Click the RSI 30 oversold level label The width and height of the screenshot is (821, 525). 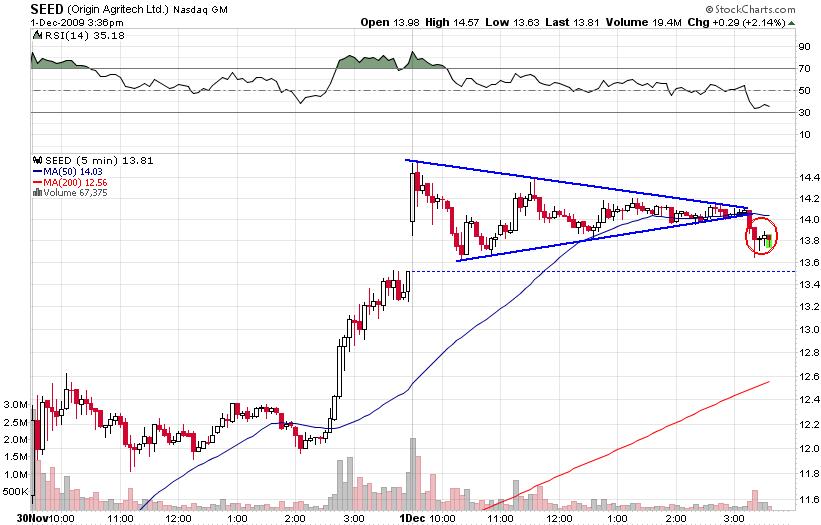point(804,113)
